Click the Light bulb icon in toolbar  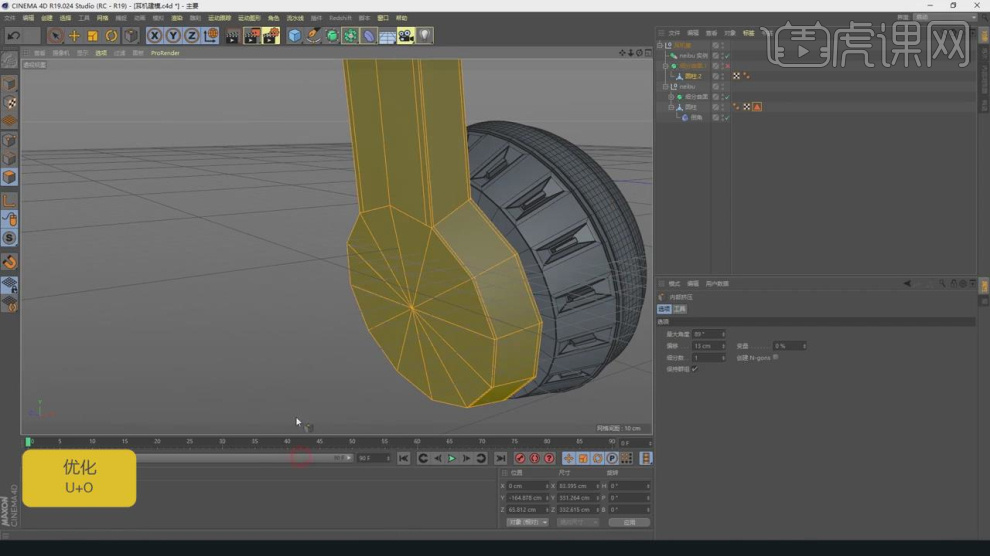pos(425,36)
